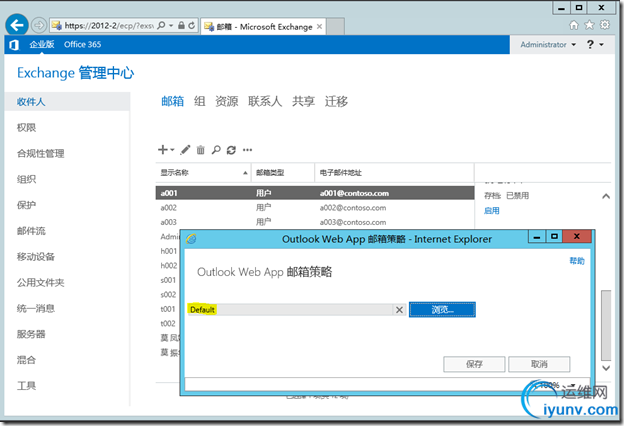This screenshot has height=426, width=624.
Task: Click scroll down chevron in details pane
Action: 606,368
